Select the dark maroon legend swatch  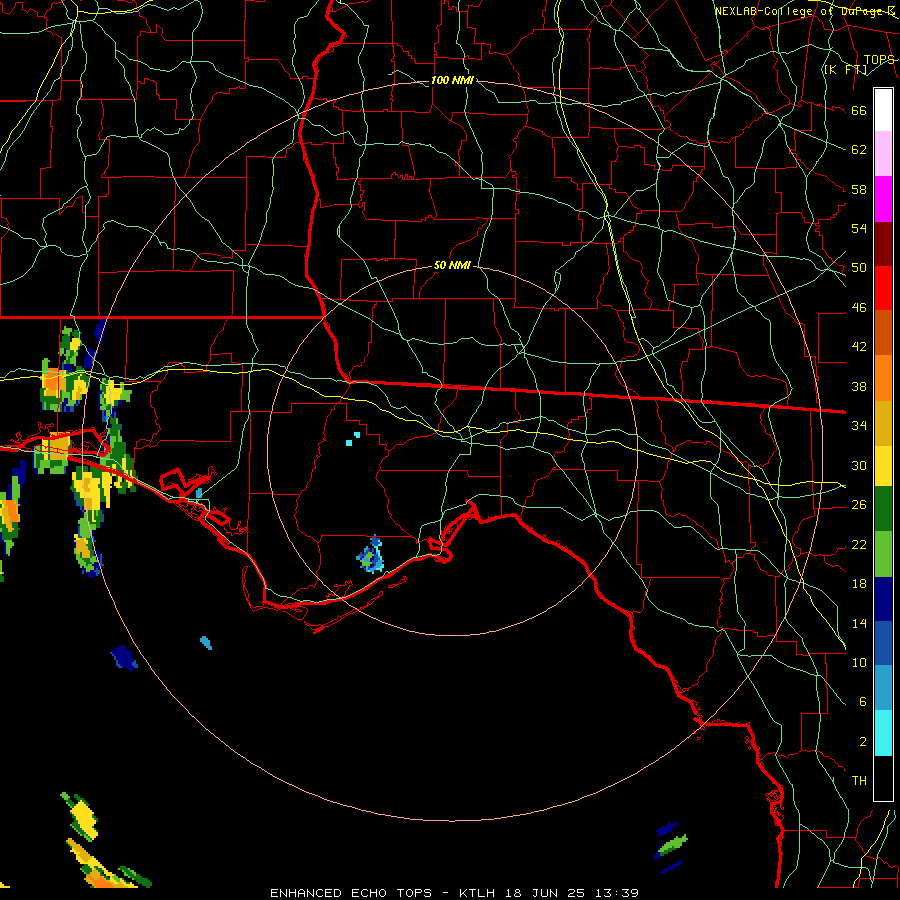883,243
